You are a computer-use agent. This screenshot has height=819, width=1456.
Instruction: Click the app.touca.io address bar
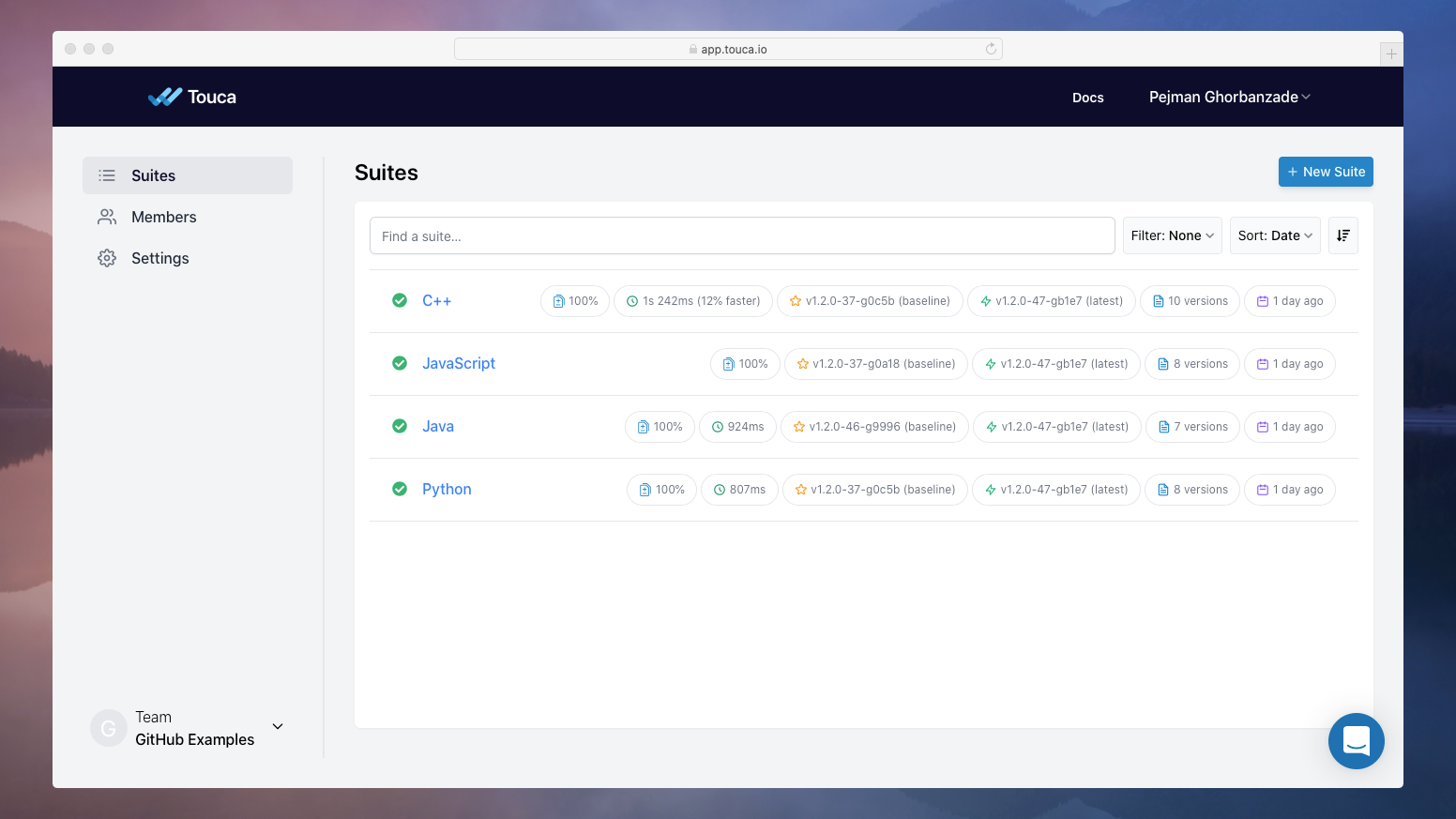click(728, 49)
